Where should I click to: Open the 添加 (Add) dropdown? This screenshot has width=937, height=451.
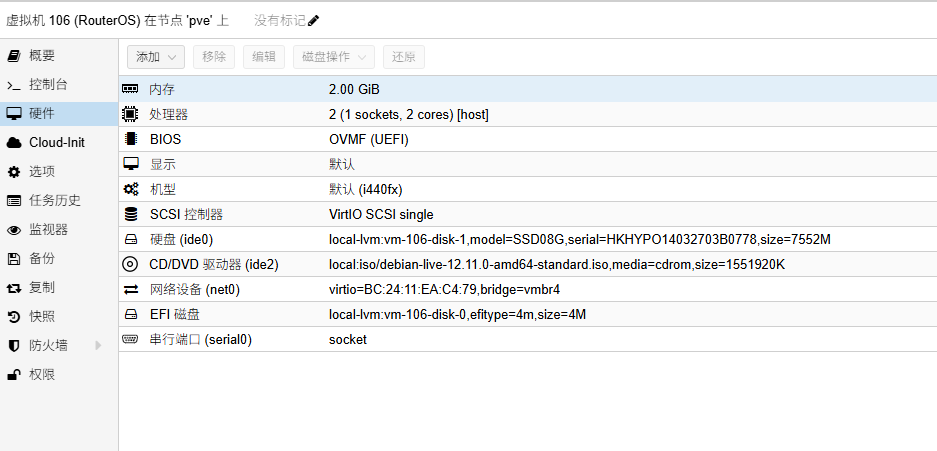(x=156, y=57)
